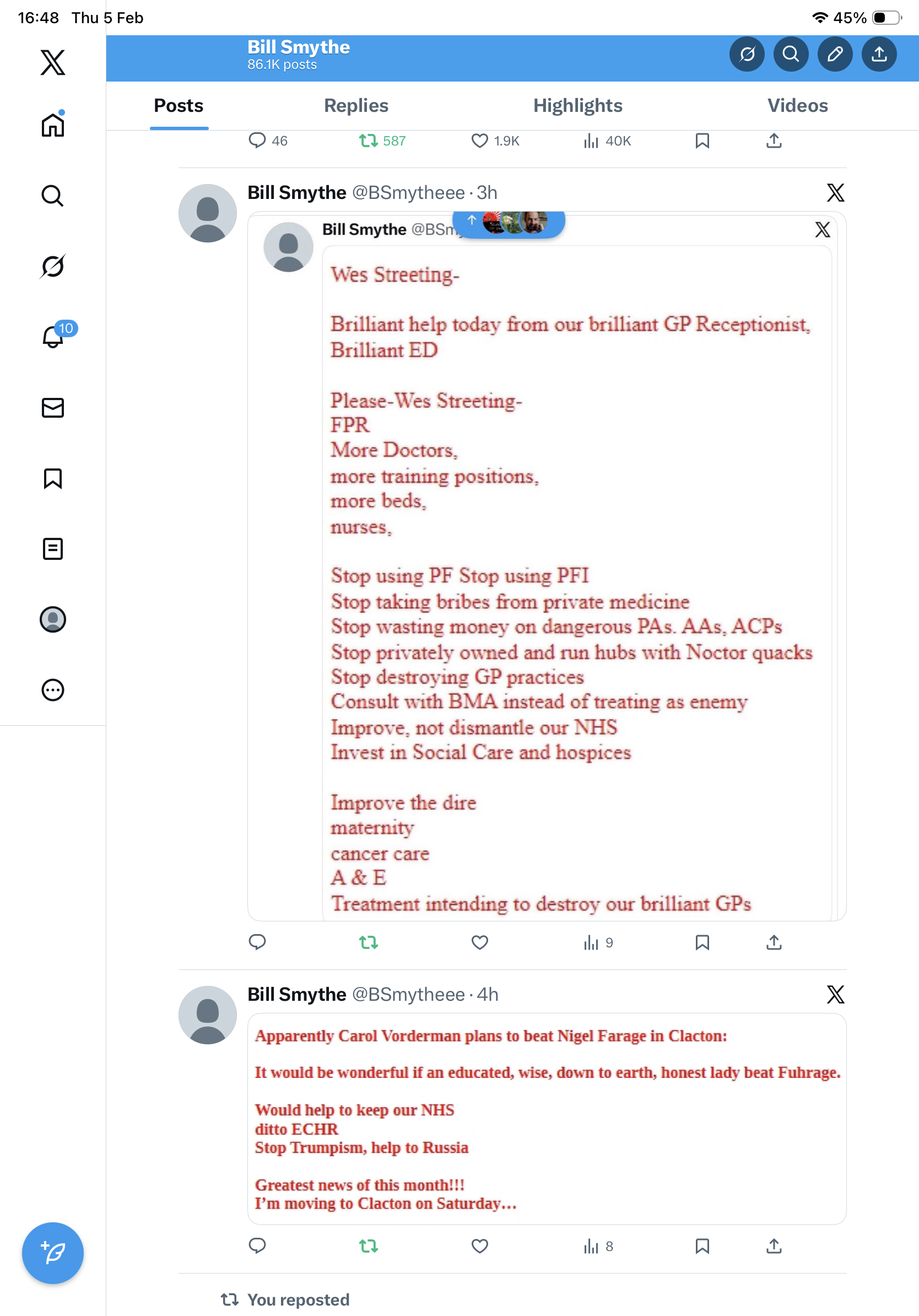The width and height of the screenshot is (919, 1316).
Task: Toggle like on the 3h Wes Streeting post
Action: [479, 942]
